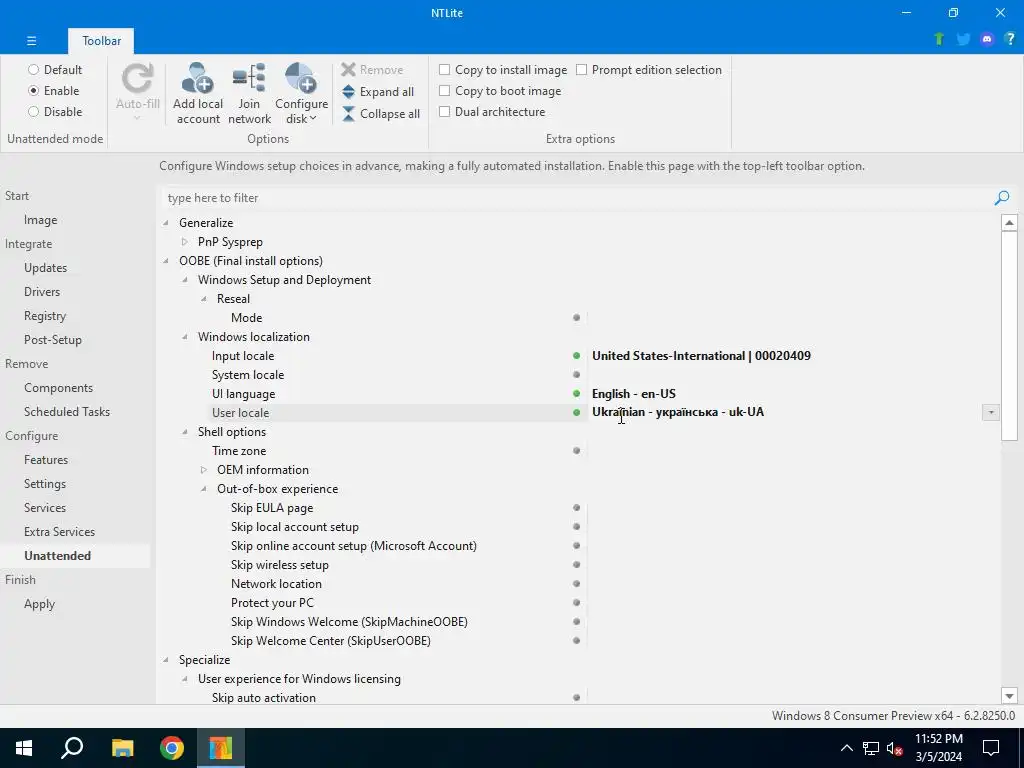Click the green status dot for Input locale
This screenshot has height=768, width=1024.
pyautogui.click(x=576, y=356)
